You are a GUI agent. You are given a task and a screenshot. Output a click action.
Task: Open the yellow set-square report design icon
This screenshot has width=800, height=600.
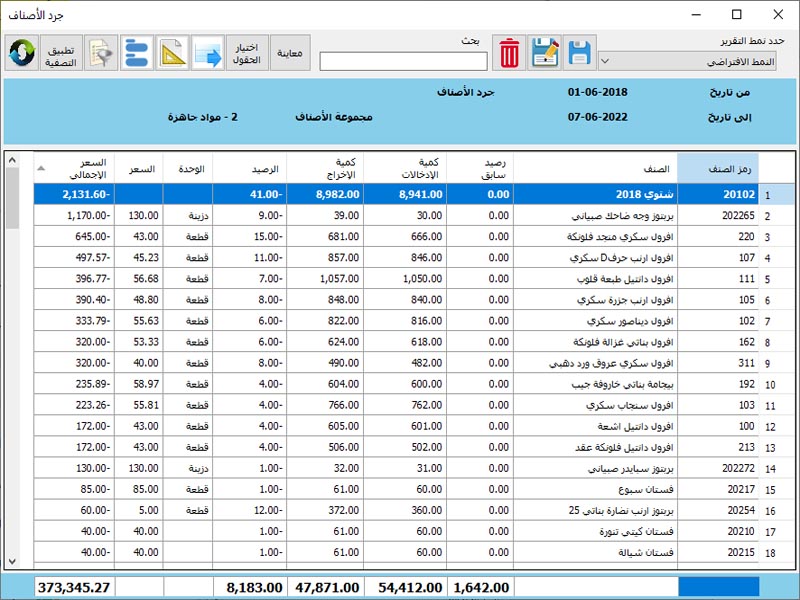172,53
